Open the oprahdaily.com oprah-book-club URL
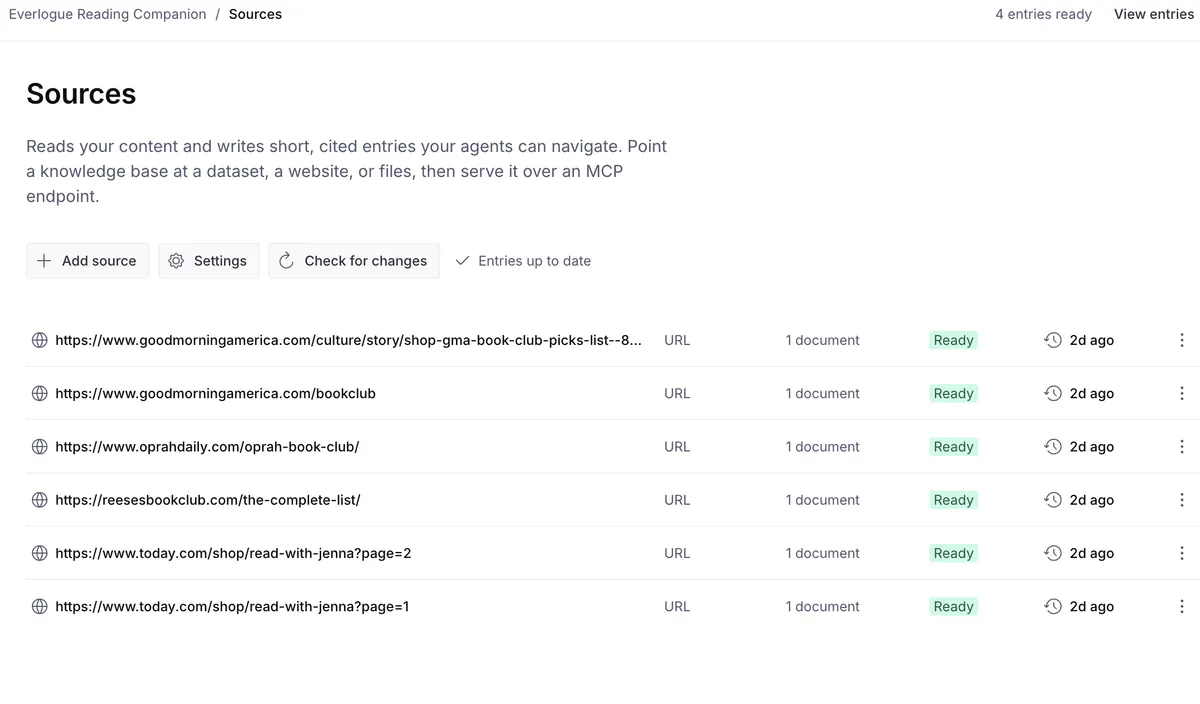The image size is (1200, 704). pos(207,446)
